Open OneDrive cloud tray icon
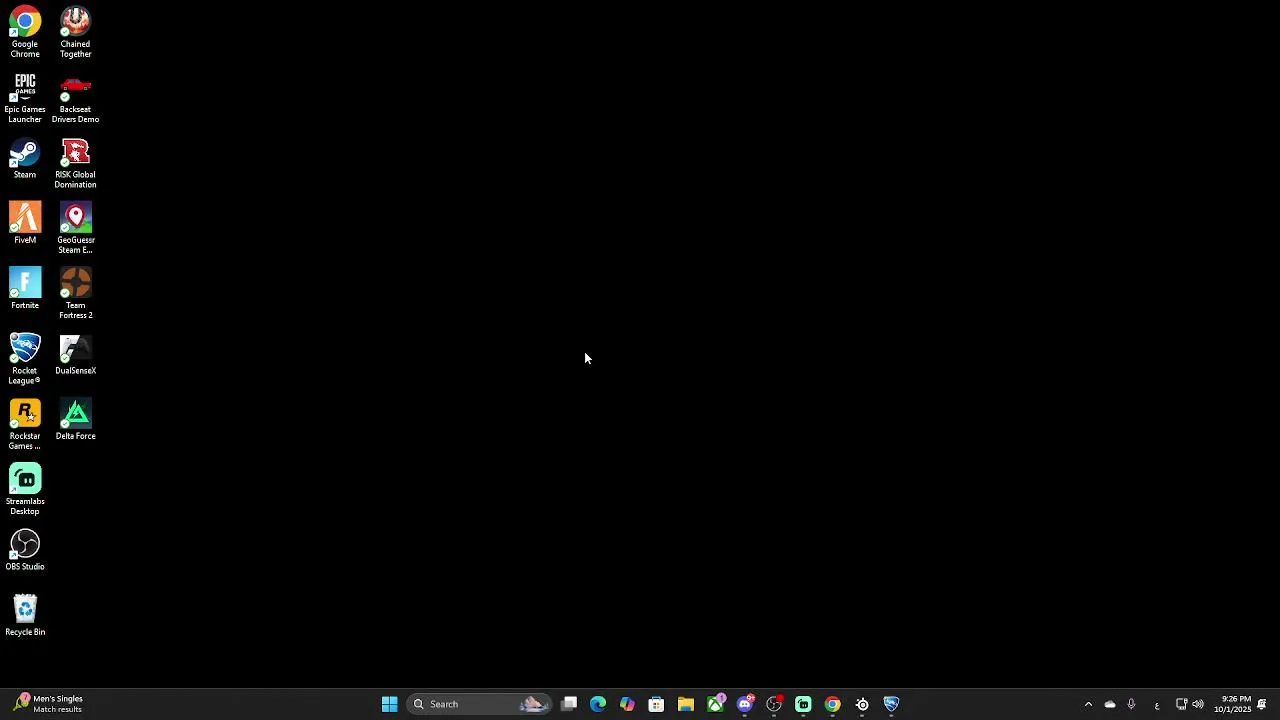The image size is (1280, 720). (1110, 704)
